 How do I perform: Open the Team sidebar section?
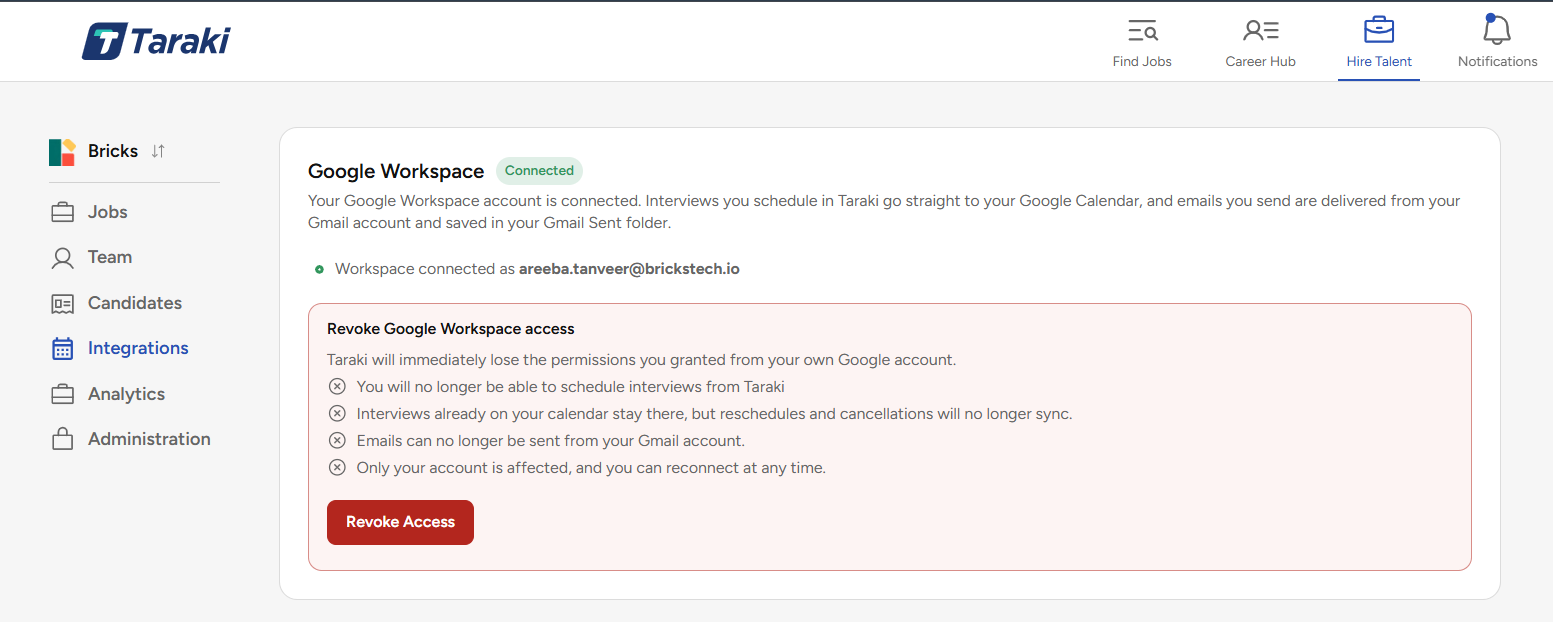pos(110,257)
